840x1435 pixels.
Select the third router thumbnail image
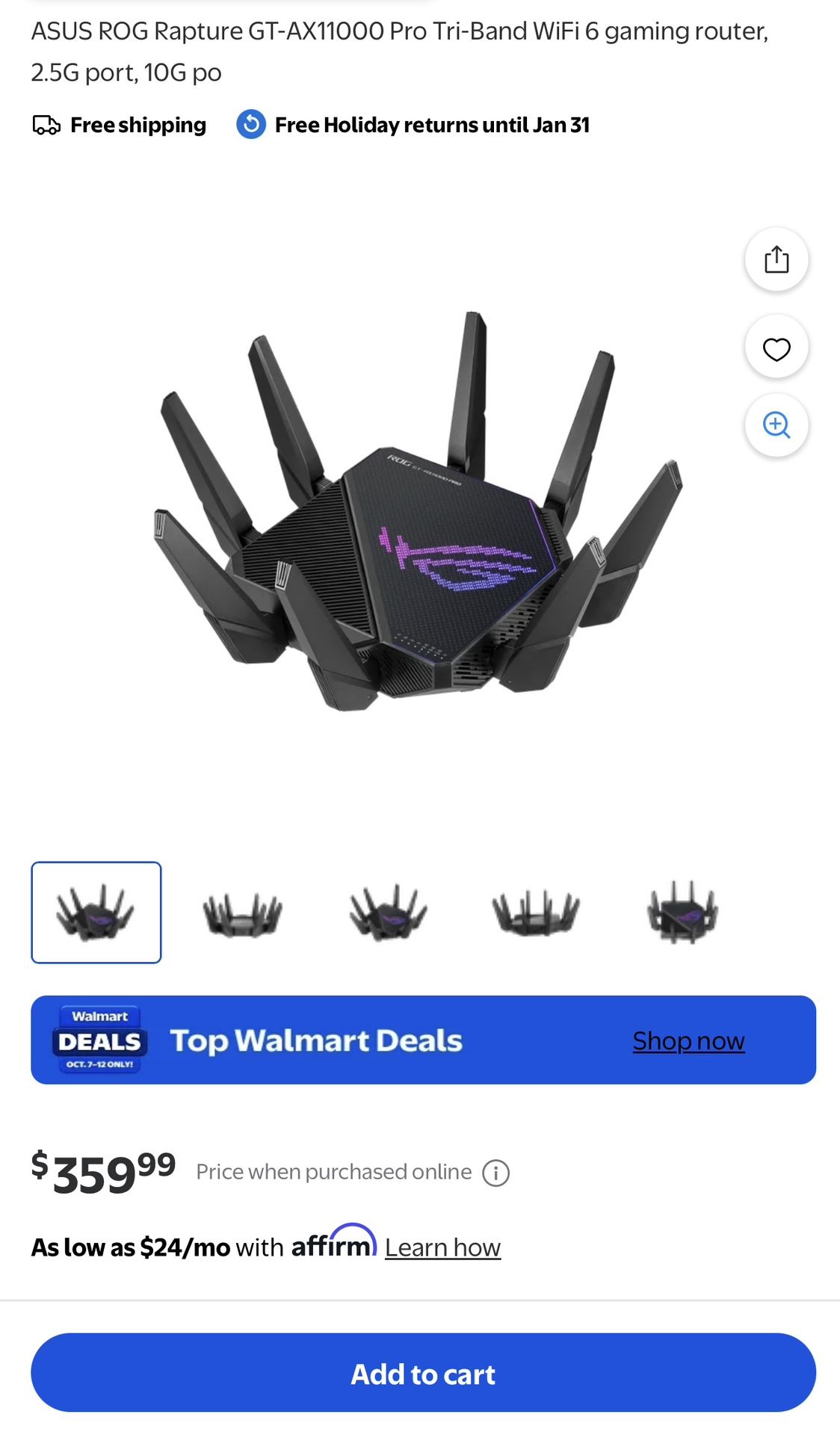click(388, 913)
